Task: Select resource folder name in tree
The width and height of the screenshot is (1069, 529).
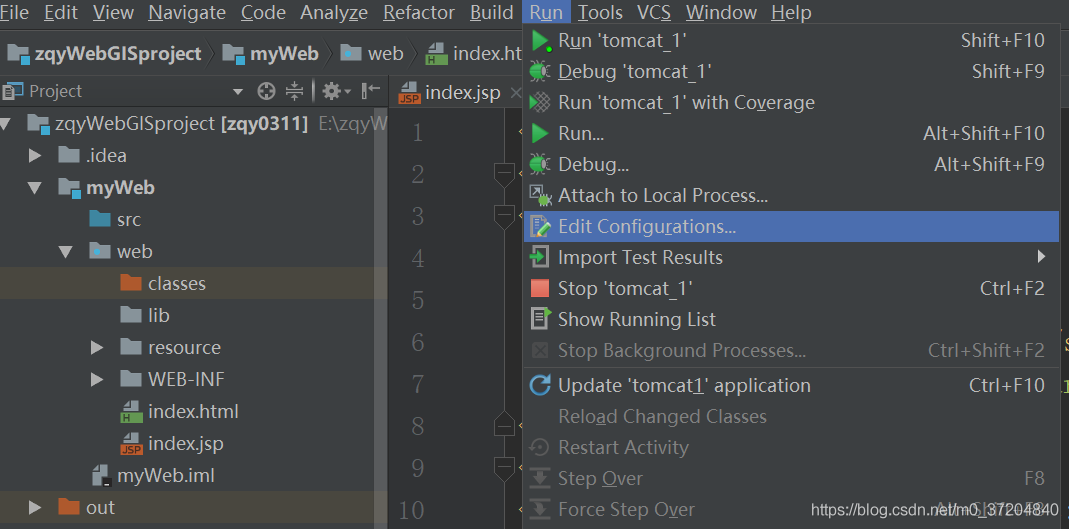Action: pyautogui.click(x=184, y=347)
